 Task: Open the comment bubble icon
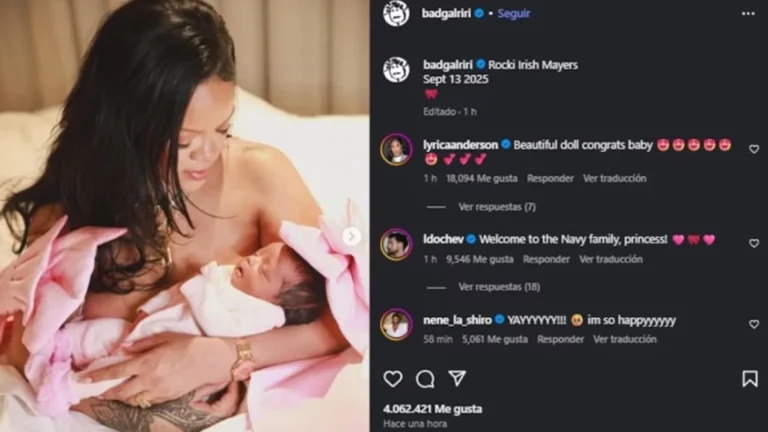[x=425, y=379]
